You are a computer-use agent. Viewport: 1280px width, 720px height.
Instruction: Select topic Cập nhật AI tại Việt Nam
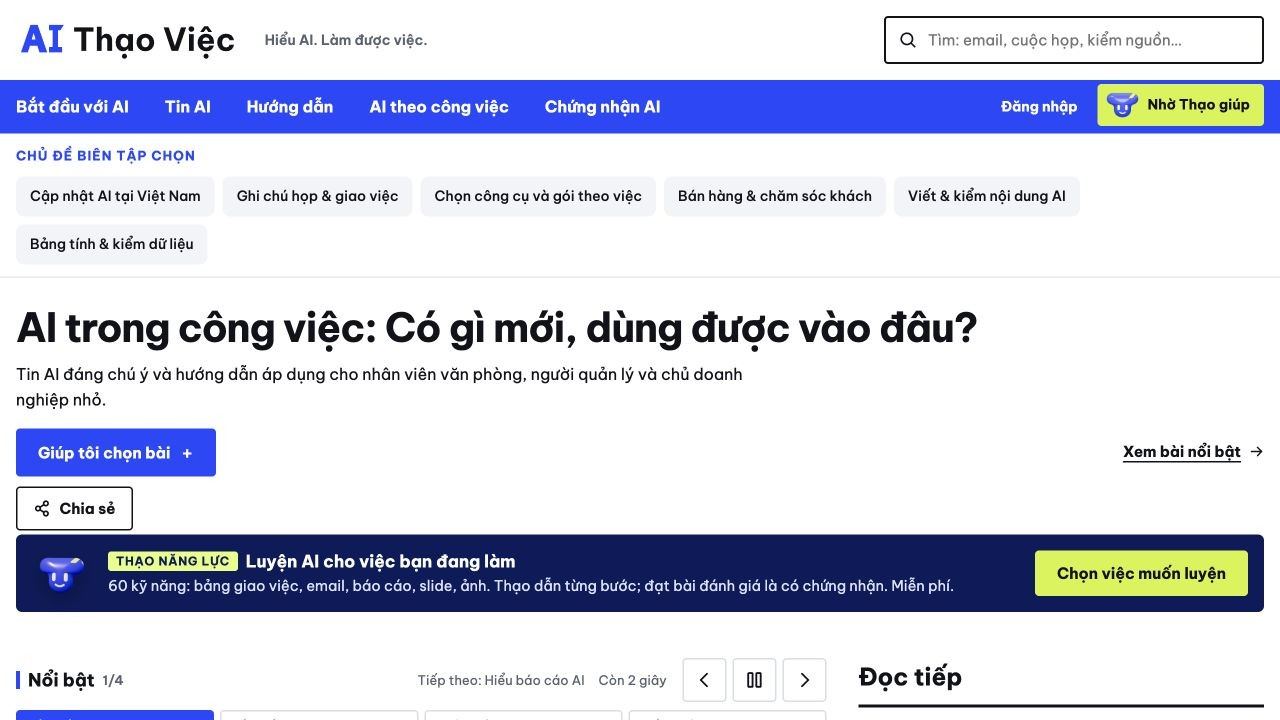click(x=115, y=196)
